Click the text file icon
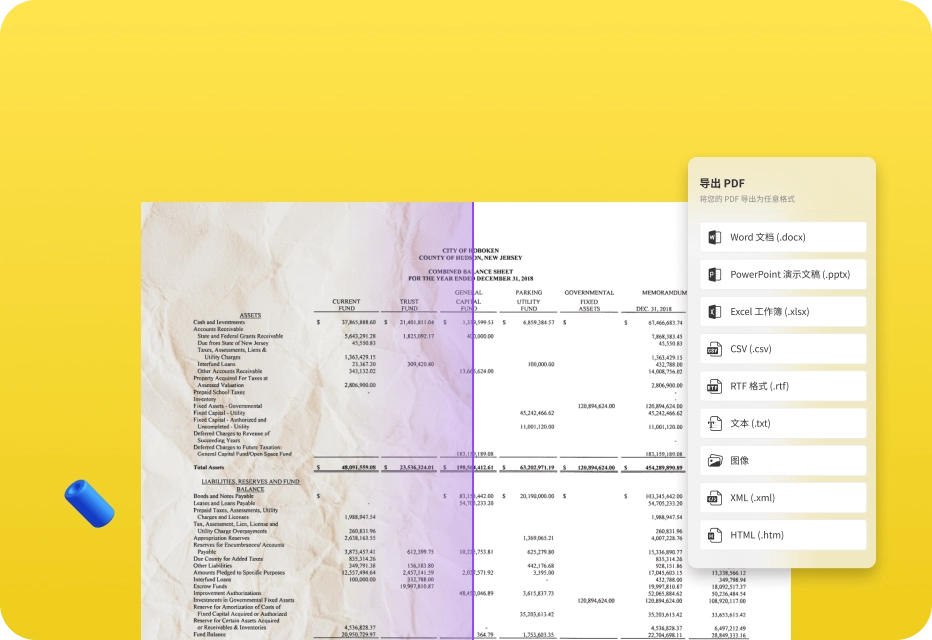This screenshot has width=932, height=640. (714, 423)
